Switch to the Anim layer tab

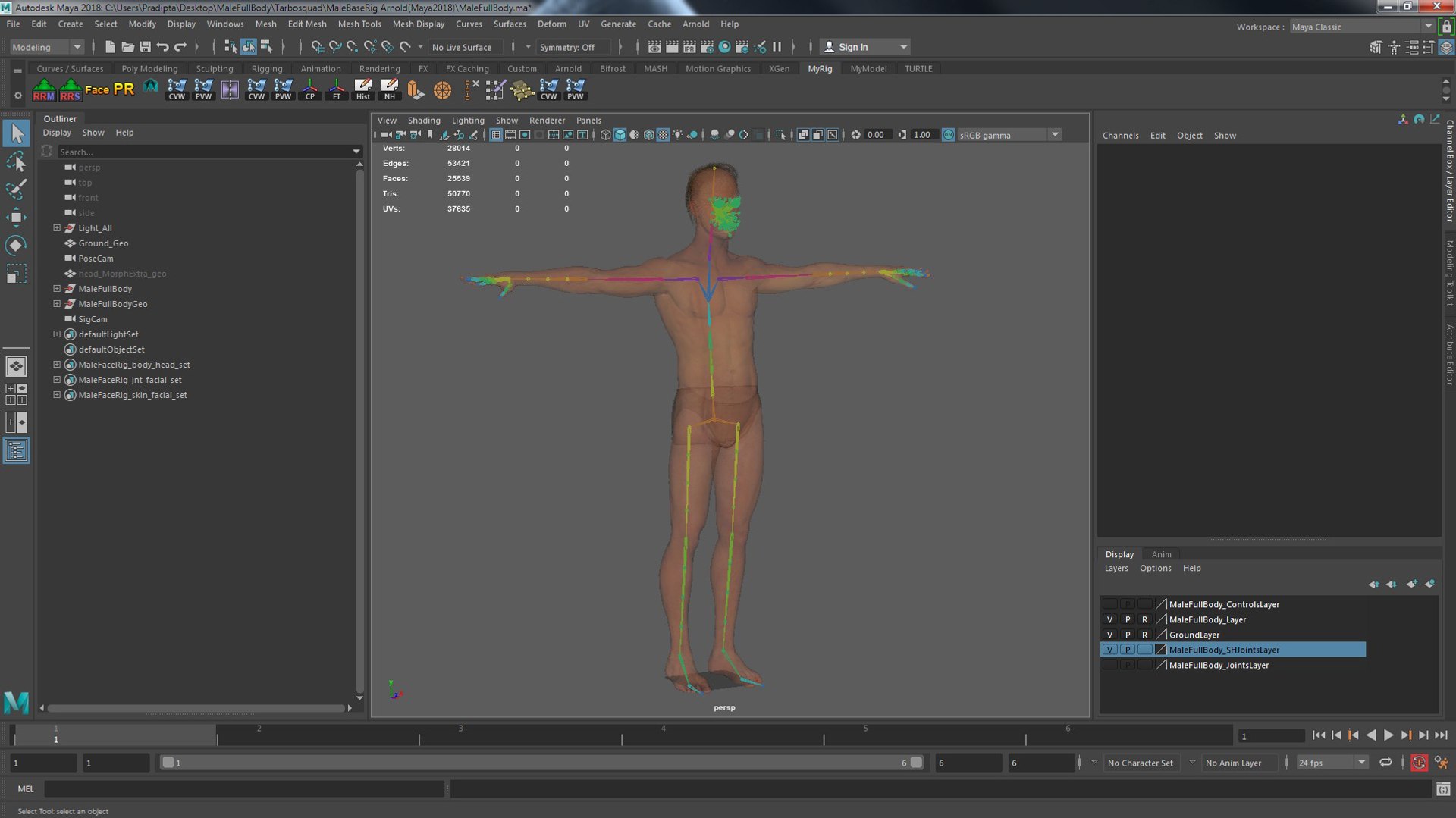(x=1161, y=554)
